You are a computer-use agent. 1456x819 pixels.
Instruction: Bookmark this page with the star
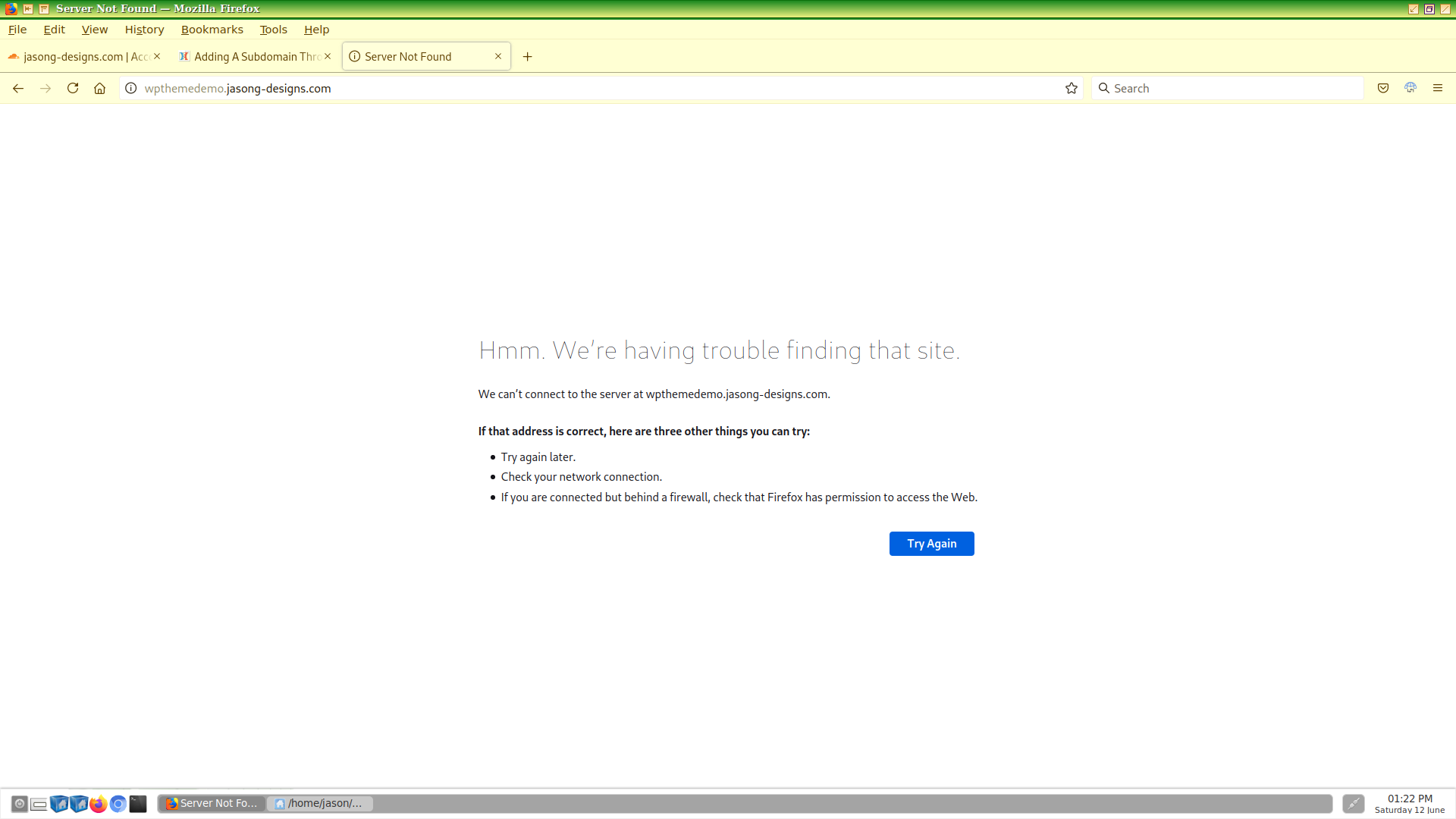pos(1071,89)
